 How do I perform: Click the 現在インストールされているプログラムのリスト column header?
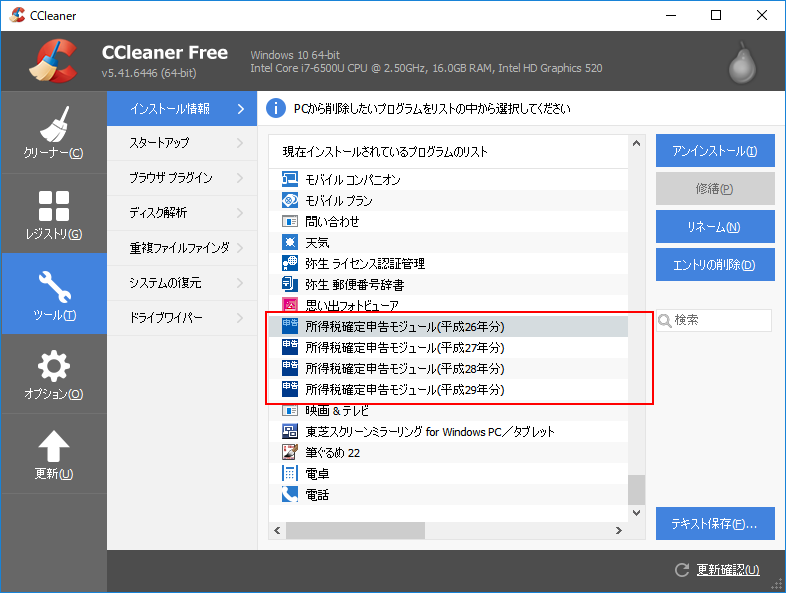tap(448, 152)
